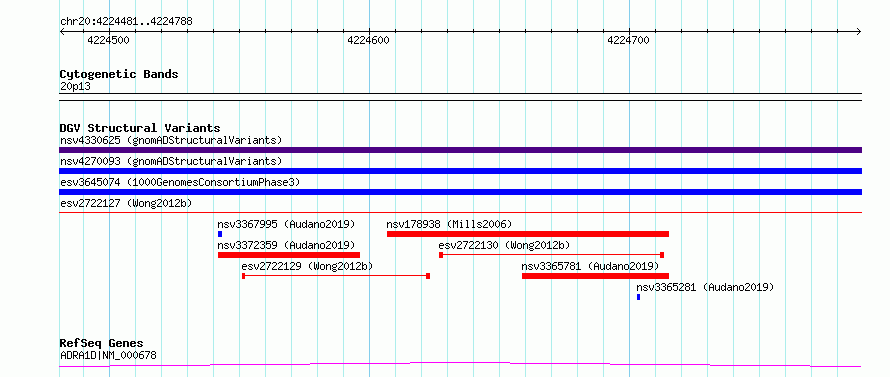Select the small blue nsv3367995 marker
This screenshot has height=377, width=890.
220,234
